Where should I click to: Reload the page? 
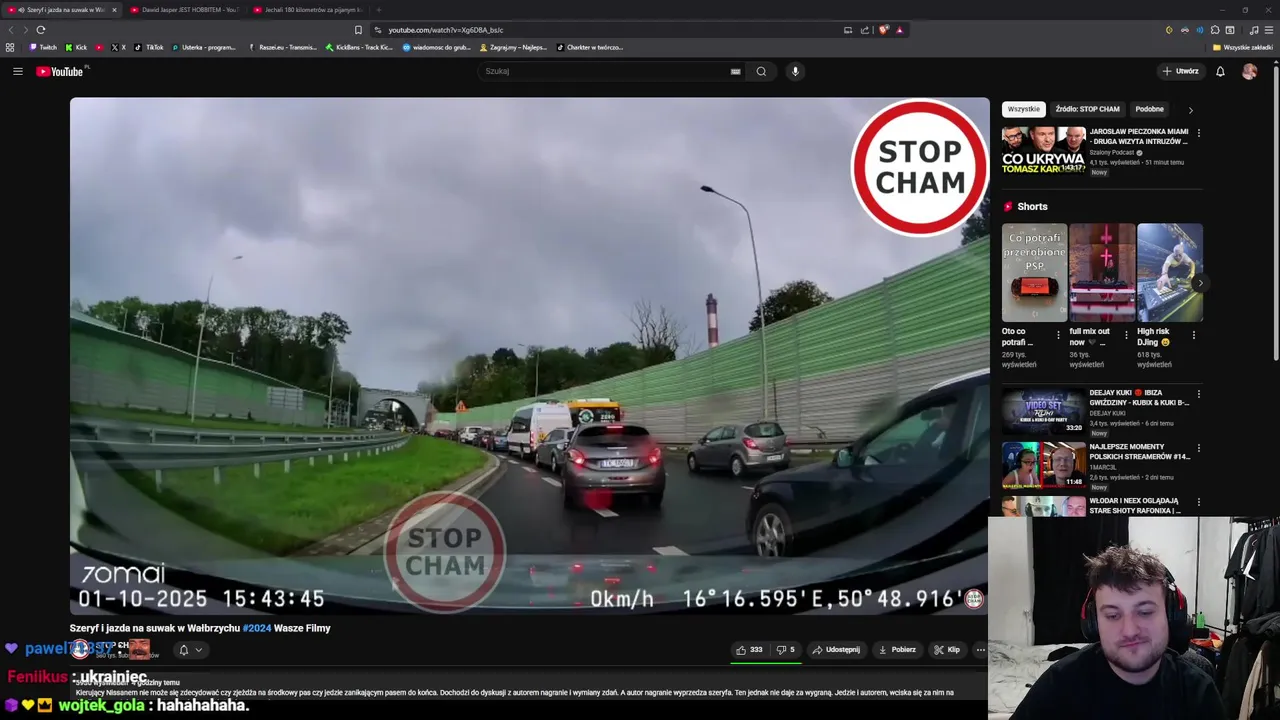click(x=41, y=30)
